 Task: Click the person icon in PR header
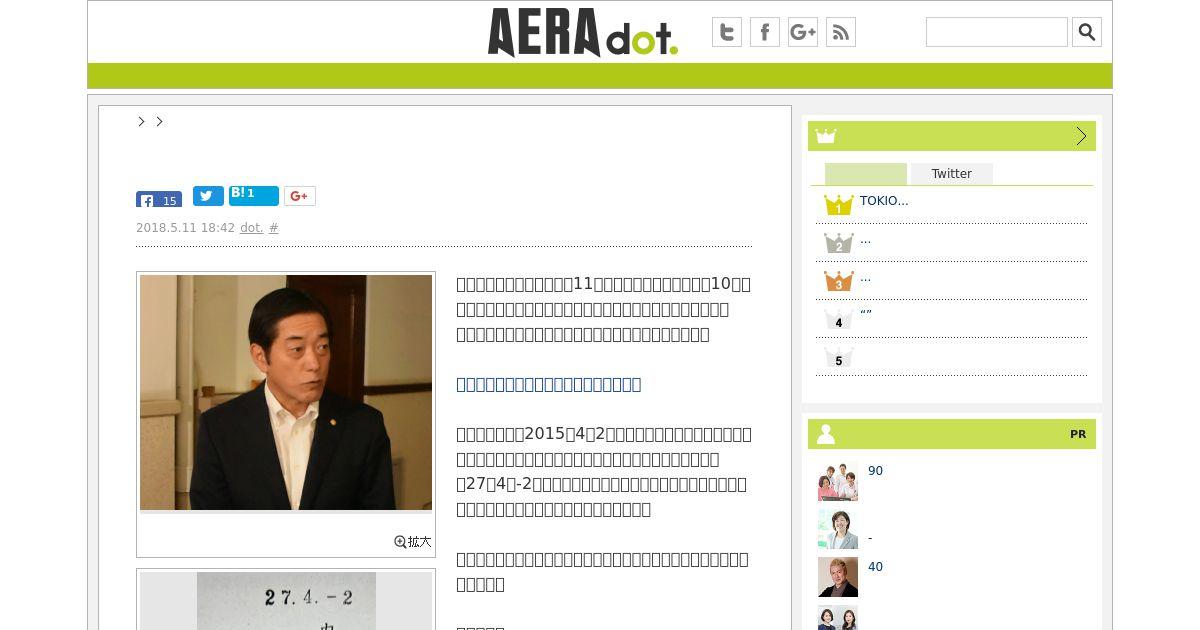[826, 434]
